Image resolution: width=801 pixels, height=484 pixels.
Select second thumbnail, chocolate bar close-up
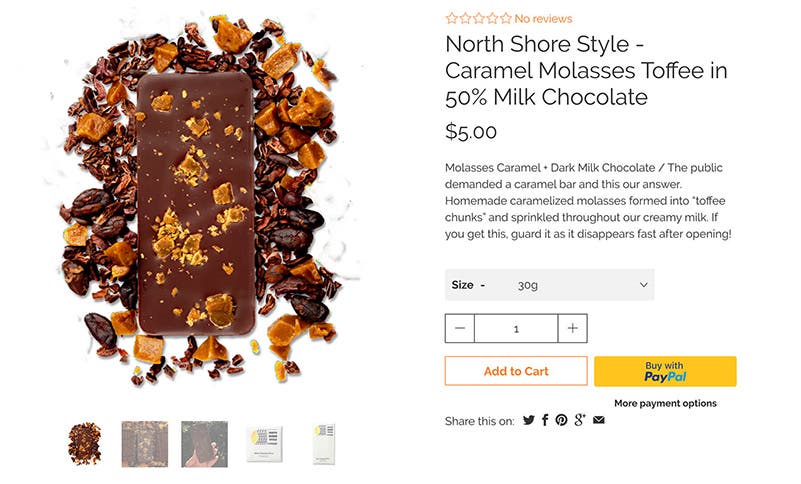point(144,443)
